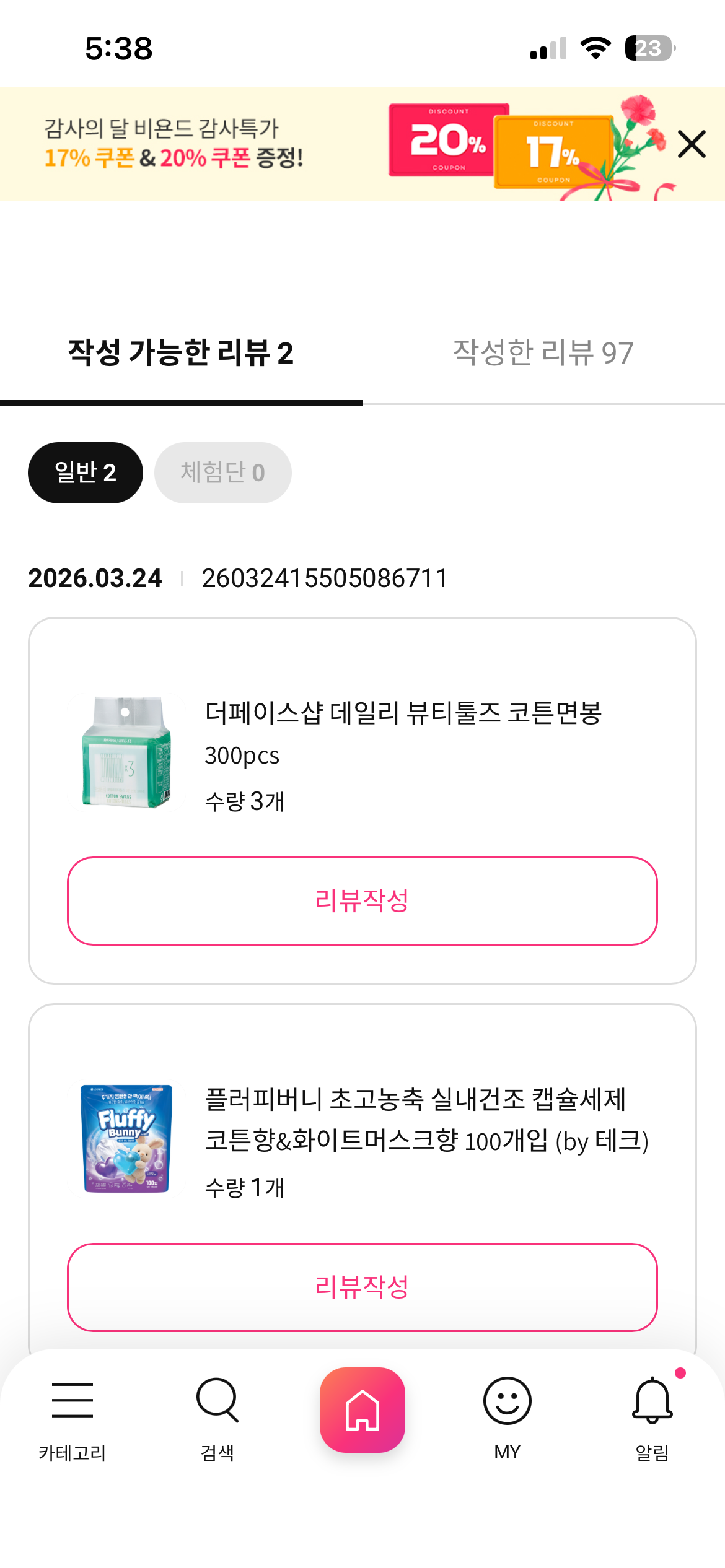Close the coupon promotion banner
This screenshot has height=1568, width=725.
[x=692, y=144]
